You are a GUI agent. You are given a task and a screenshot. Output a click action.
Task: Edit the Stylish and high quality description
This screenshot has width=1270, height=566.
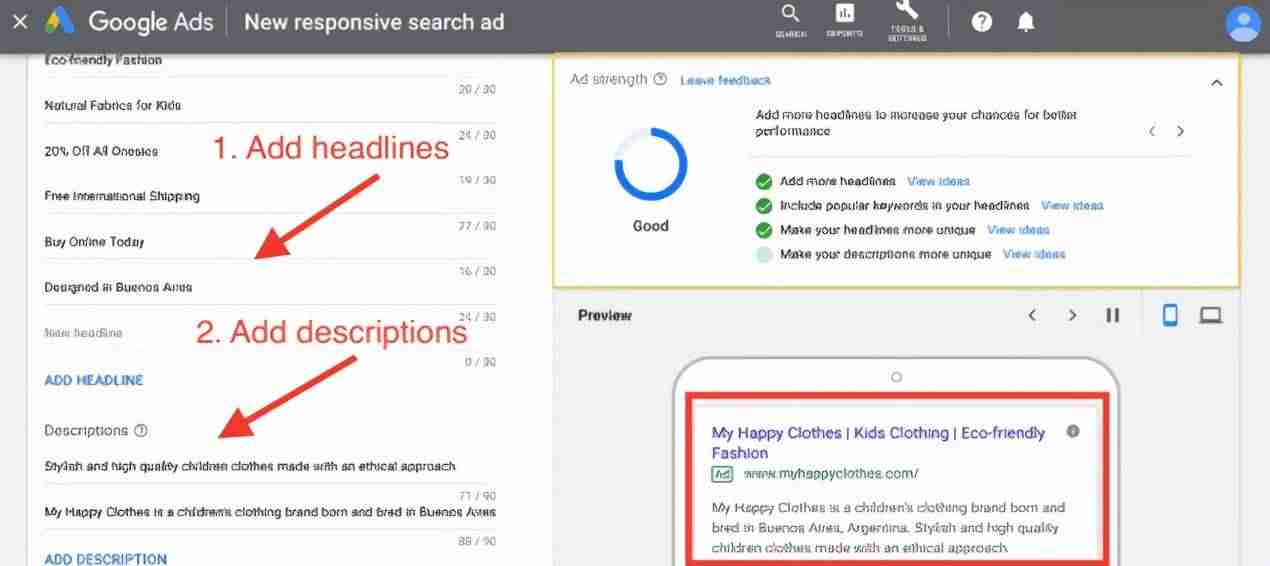click(270, 466)
